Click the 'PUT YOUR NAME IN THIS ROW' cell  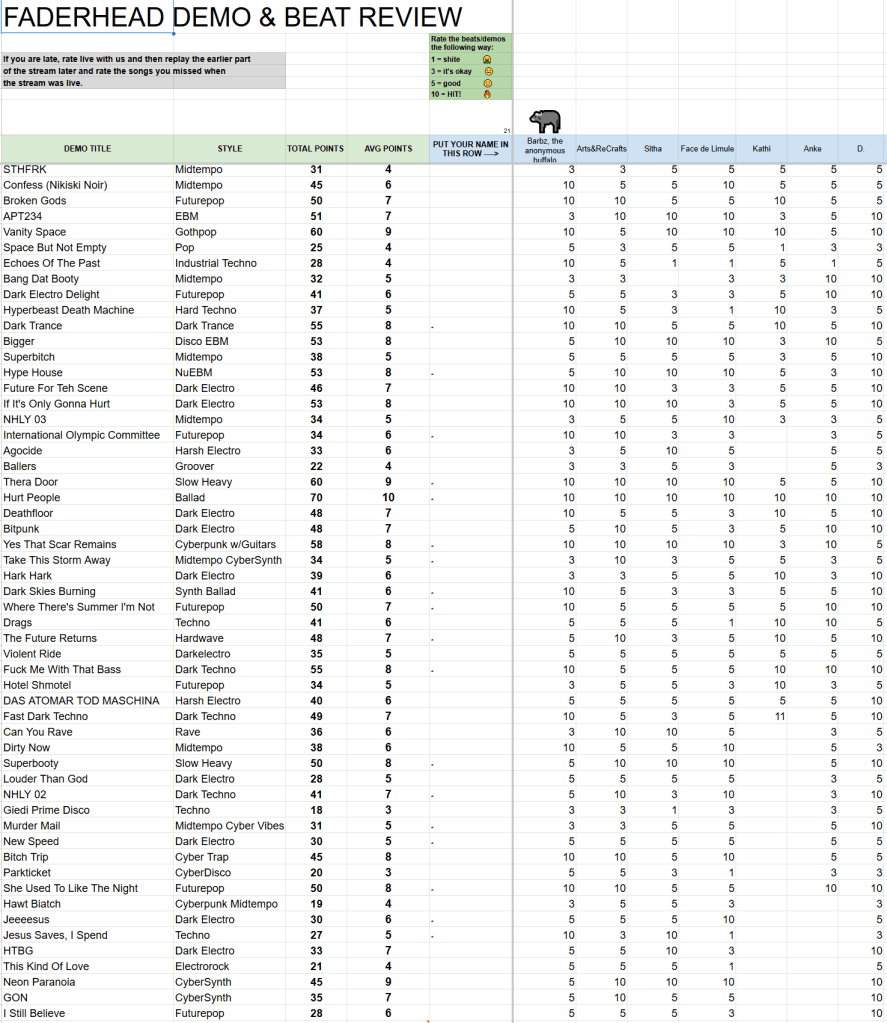point(470,149)
